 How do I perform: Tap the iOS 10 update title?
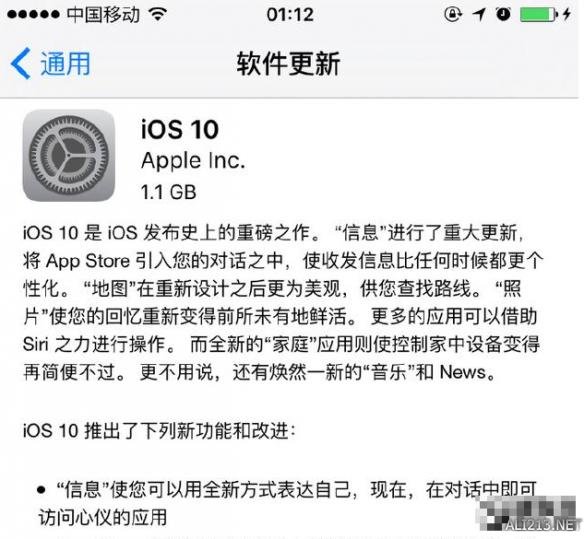(180, 130)
